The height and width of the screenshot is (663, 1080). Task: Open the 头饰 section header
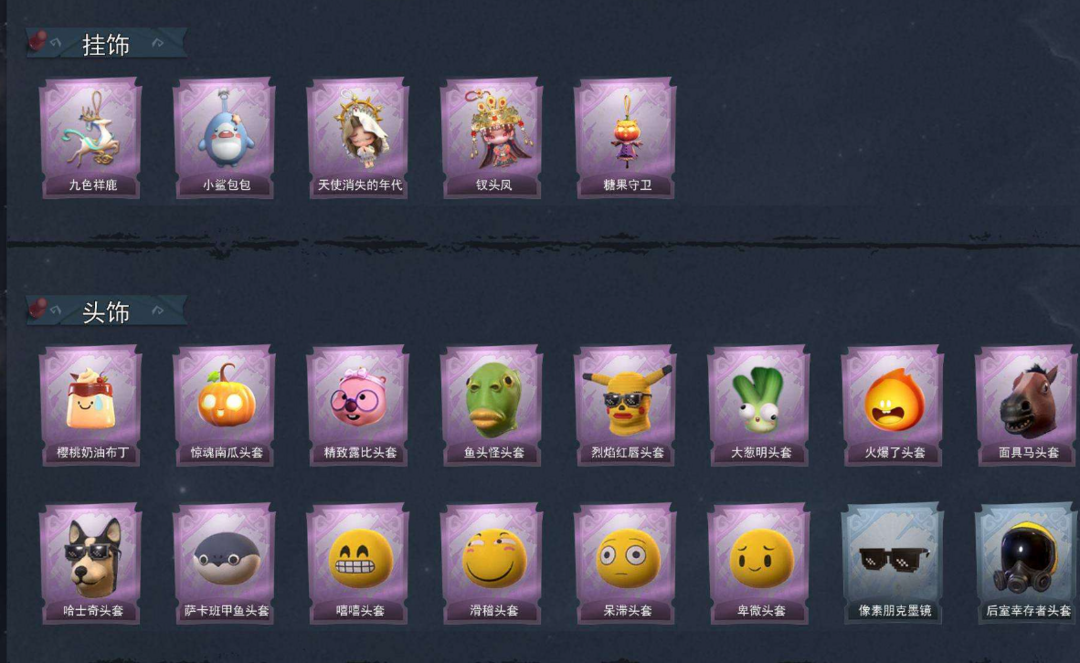106,311
